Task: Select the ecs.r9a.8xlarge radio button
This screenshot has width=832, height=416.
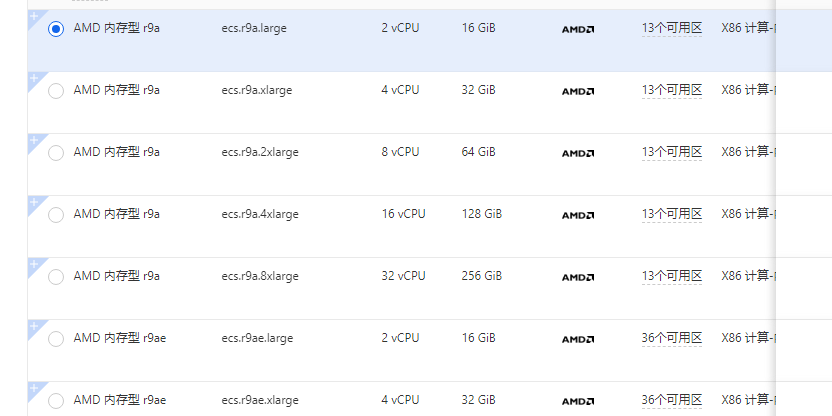Action: pyautogui.click(x=56, y=277)
